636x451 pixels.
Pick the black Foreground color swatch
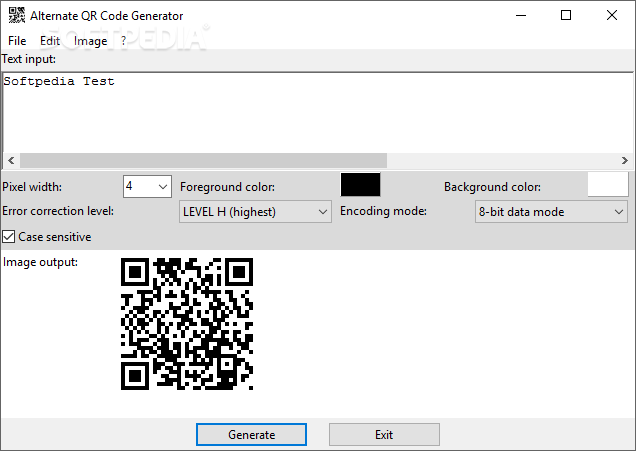tap(360, 185)
